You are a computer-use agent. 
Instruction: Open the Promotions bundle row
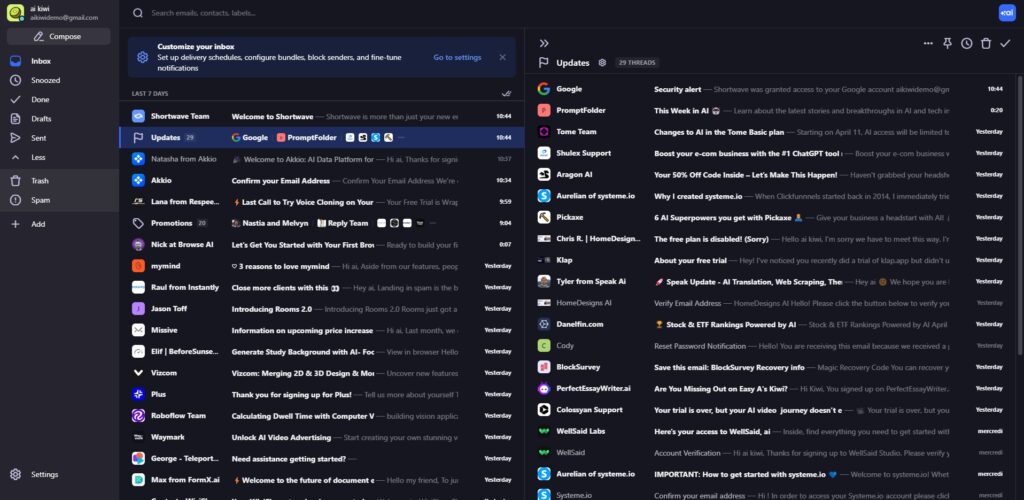(x=321, y=223)
